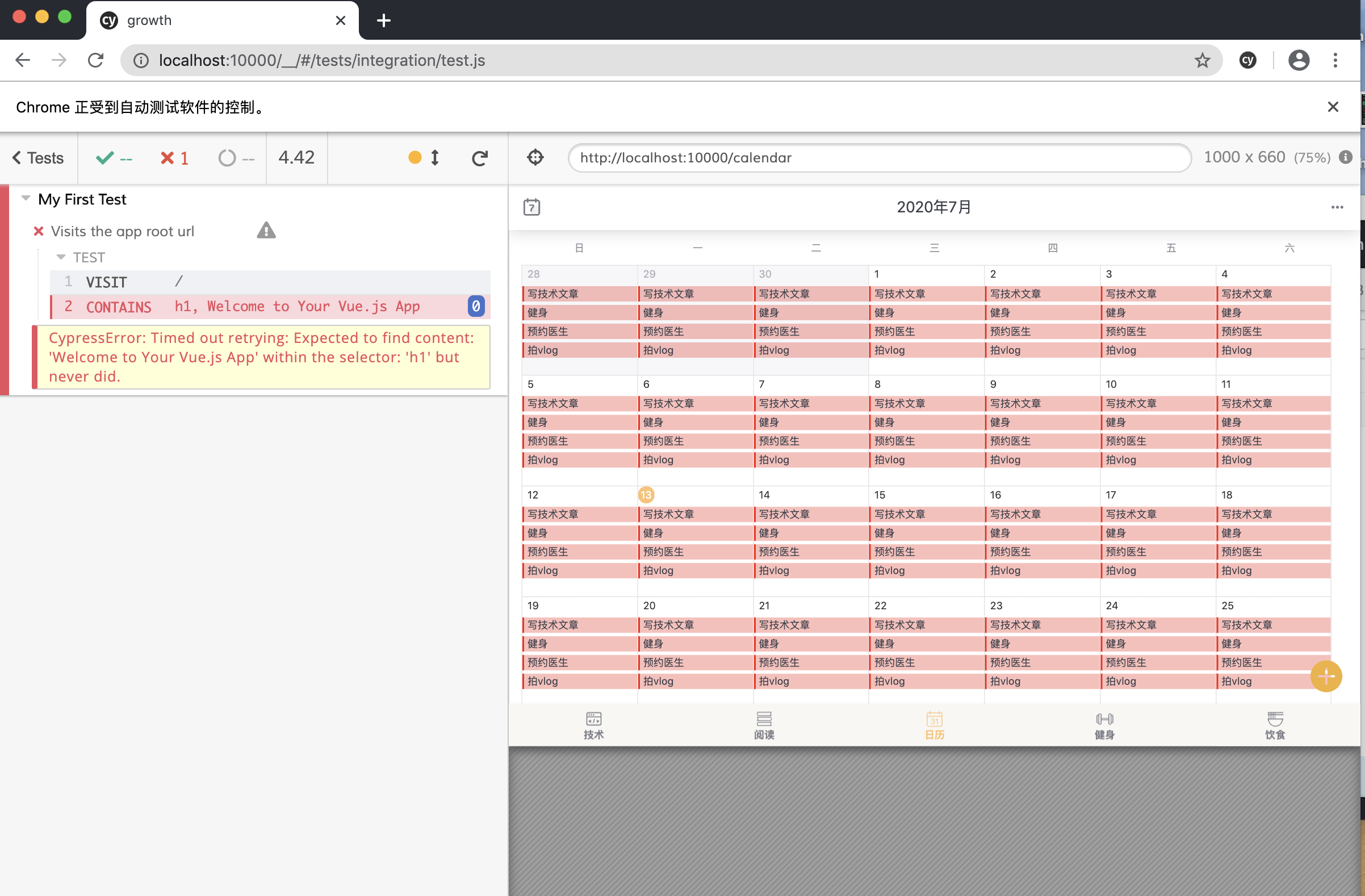Click the re-run tests reload icon
This screenshot has height=896, width=1365.
coord(479,158)
